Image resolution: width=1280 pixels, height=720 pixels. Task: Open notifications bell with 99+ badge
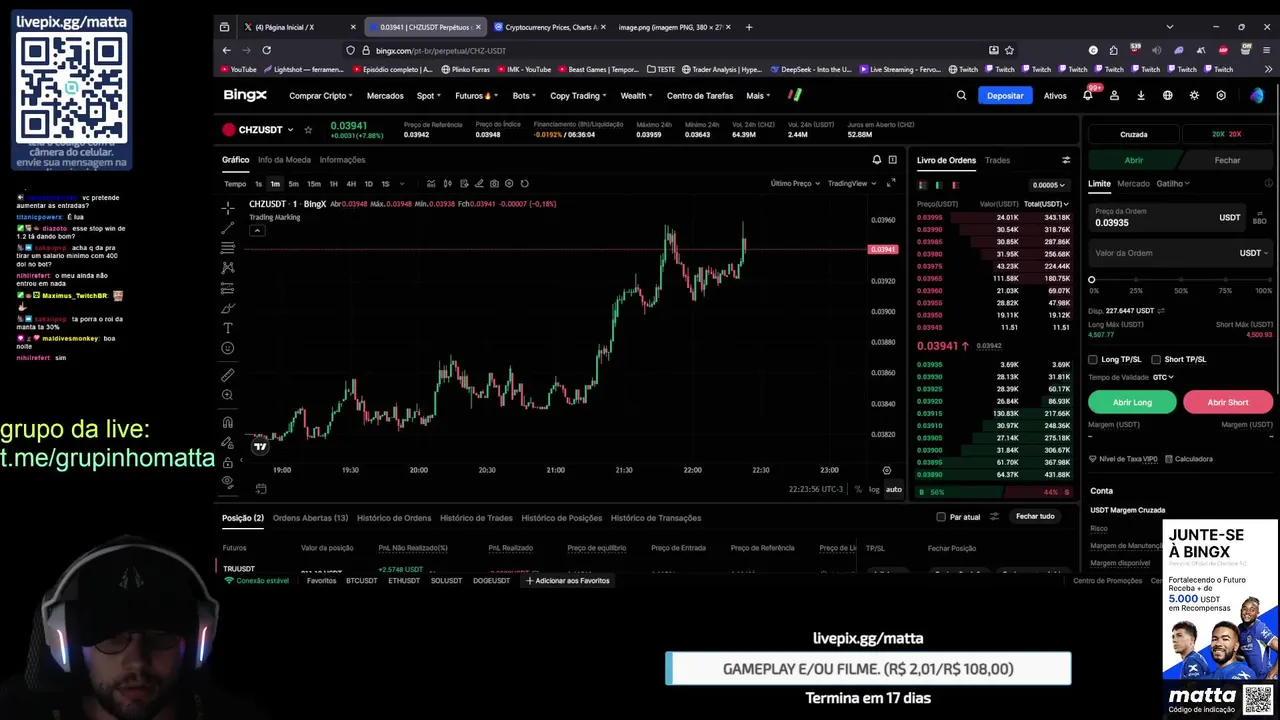tap(1088, 96)
